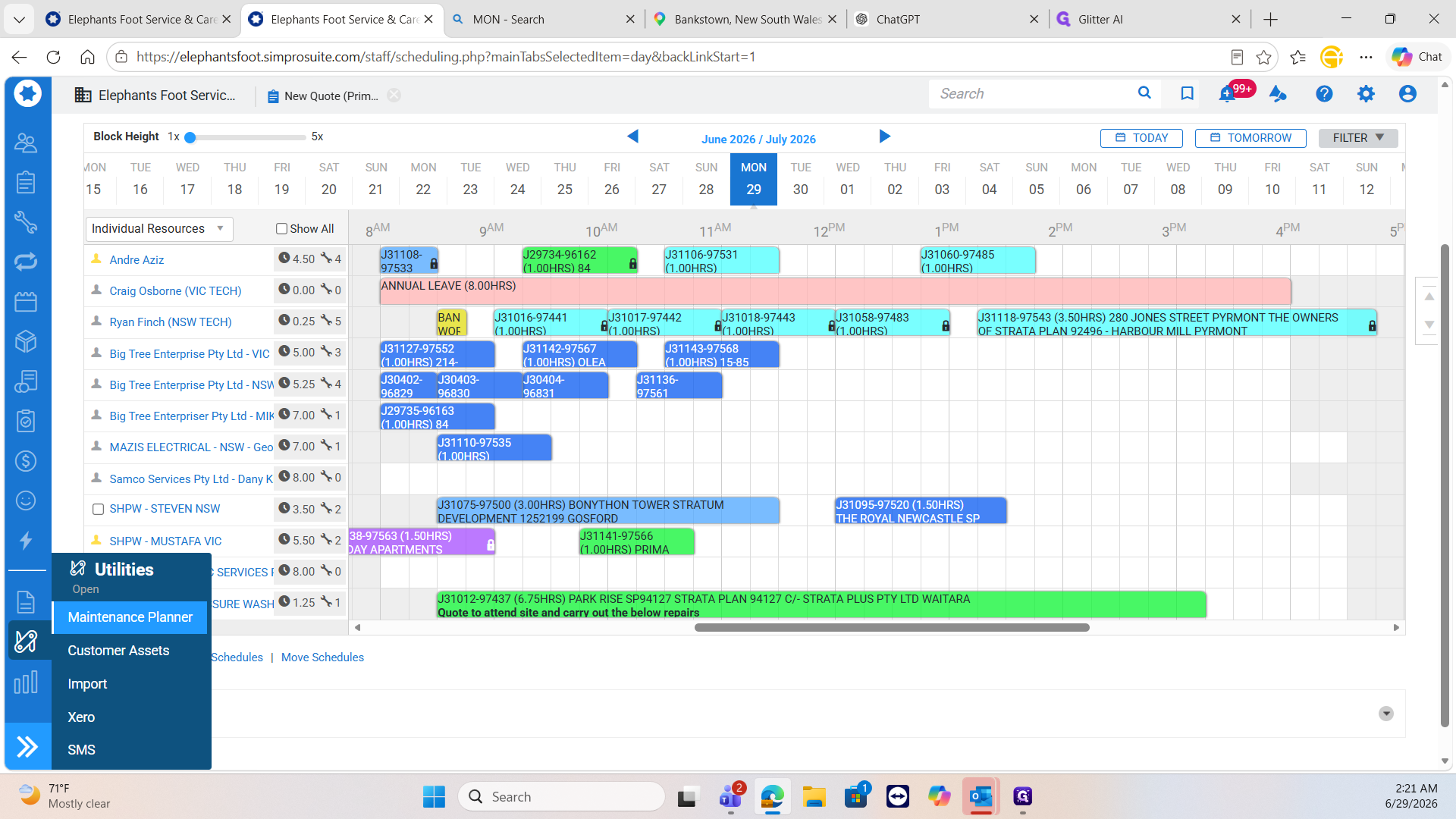Click the collapse up arrow on right panel
Image resolution: width=1456 pixels, height=819 pixels.
pos(1429,297)
